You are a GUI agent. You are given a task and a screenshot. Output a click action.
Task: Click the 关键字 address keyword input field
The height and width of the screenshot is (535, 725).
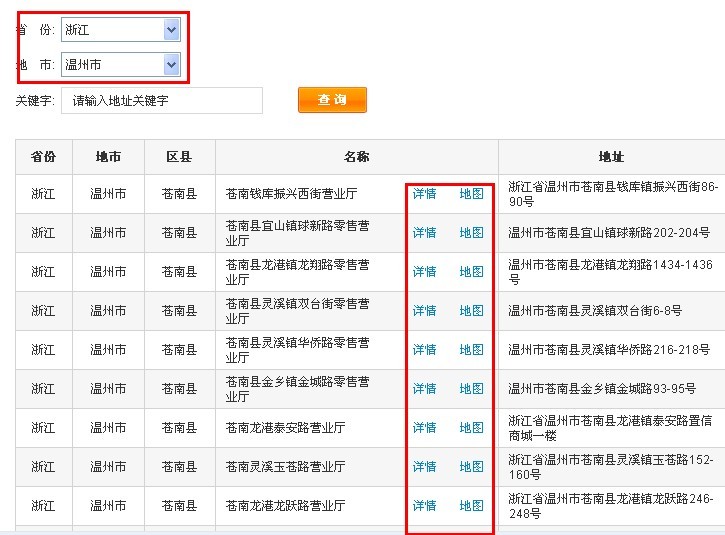click(161, 101)
